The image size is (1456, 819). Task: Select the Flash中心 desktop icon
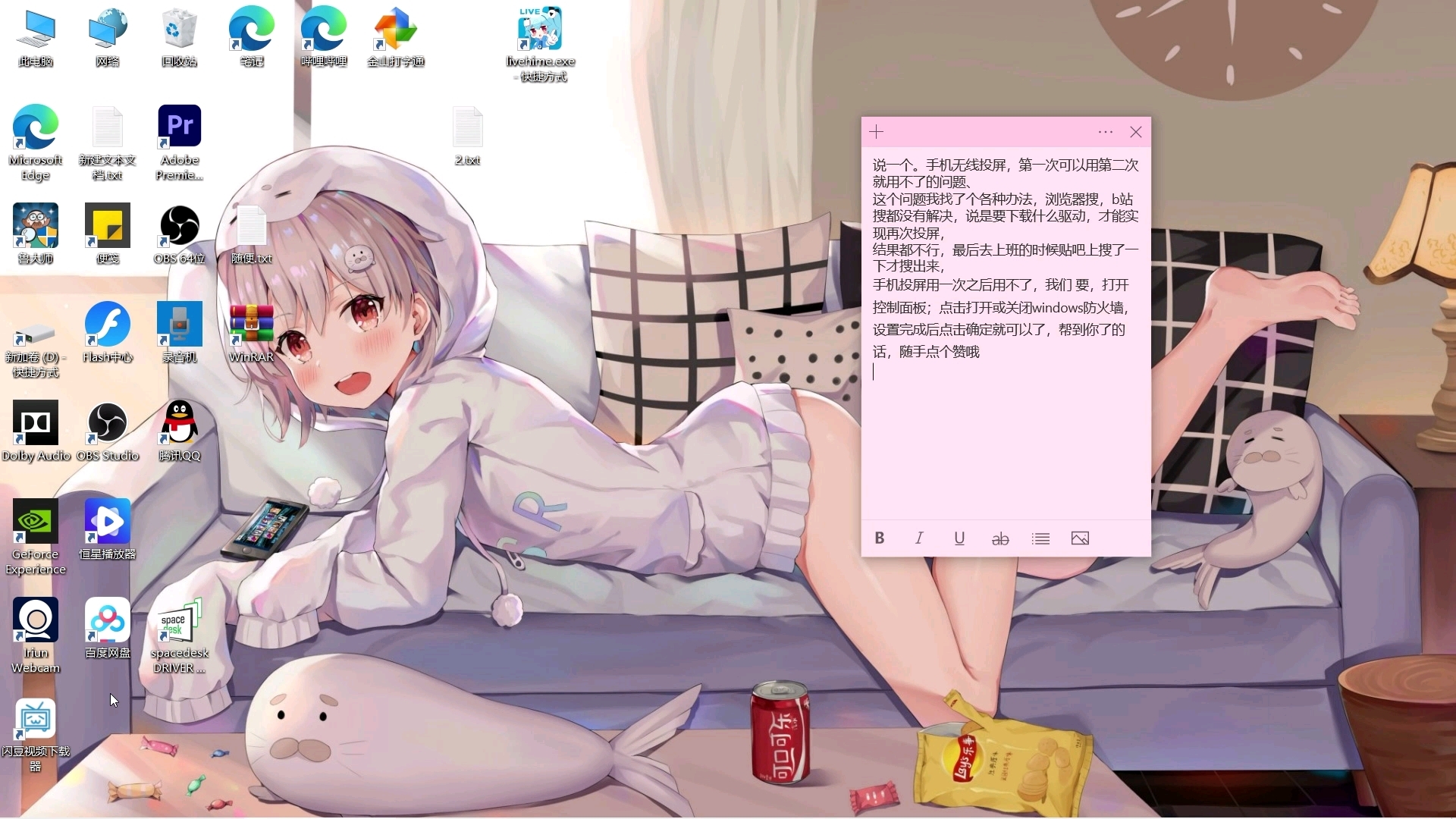point(108,325)
